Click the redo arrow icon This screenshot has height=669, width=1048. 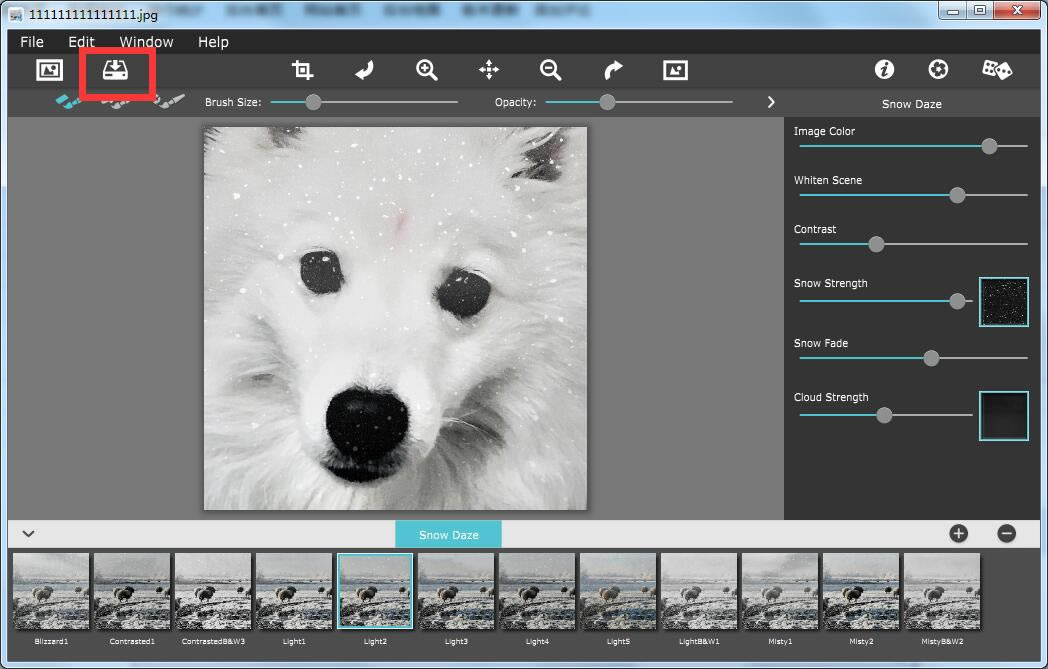(613, 70)
